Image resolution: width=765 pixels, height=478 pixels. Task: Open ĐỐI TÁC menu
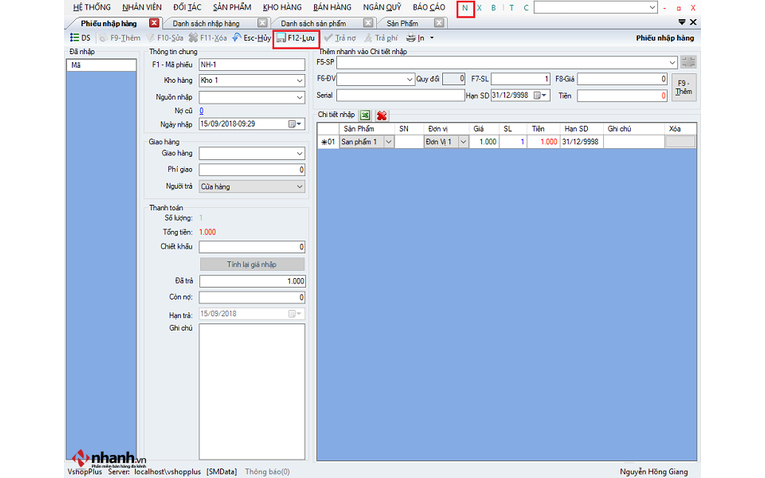[187, 7]
